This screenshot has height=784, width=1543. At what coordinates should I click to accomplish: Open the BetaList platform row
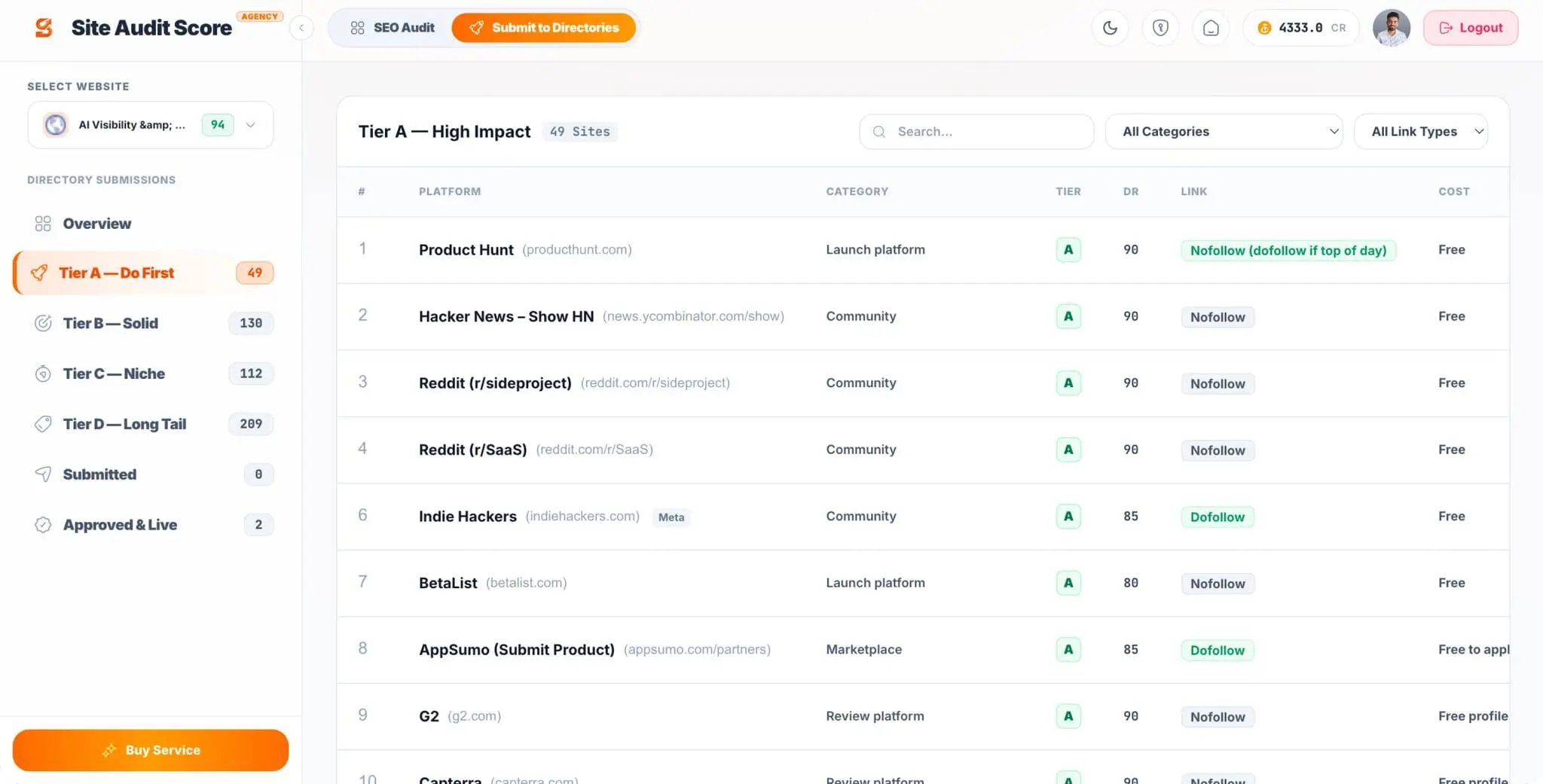click(x=923, y=583)
